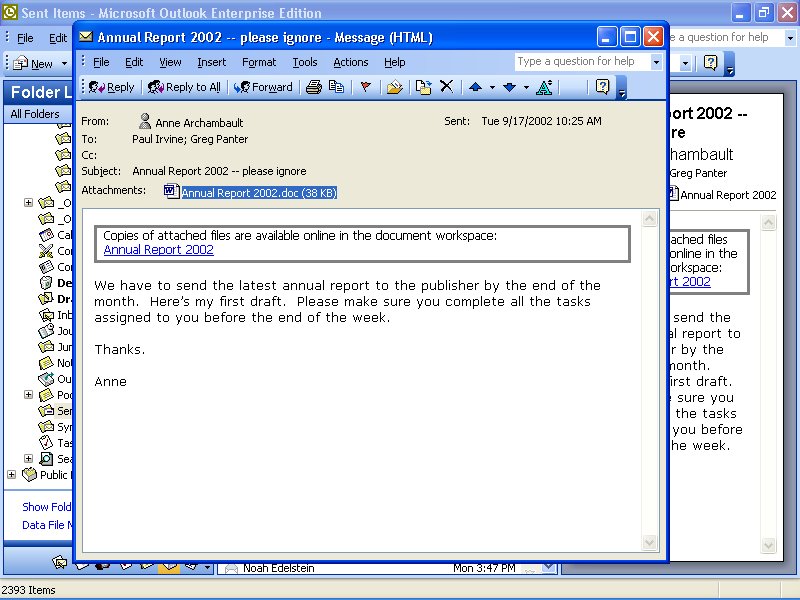Screen dimensions: 800x600
Task: Click 'Type a question for help' field
Action: tap(581, 62)
